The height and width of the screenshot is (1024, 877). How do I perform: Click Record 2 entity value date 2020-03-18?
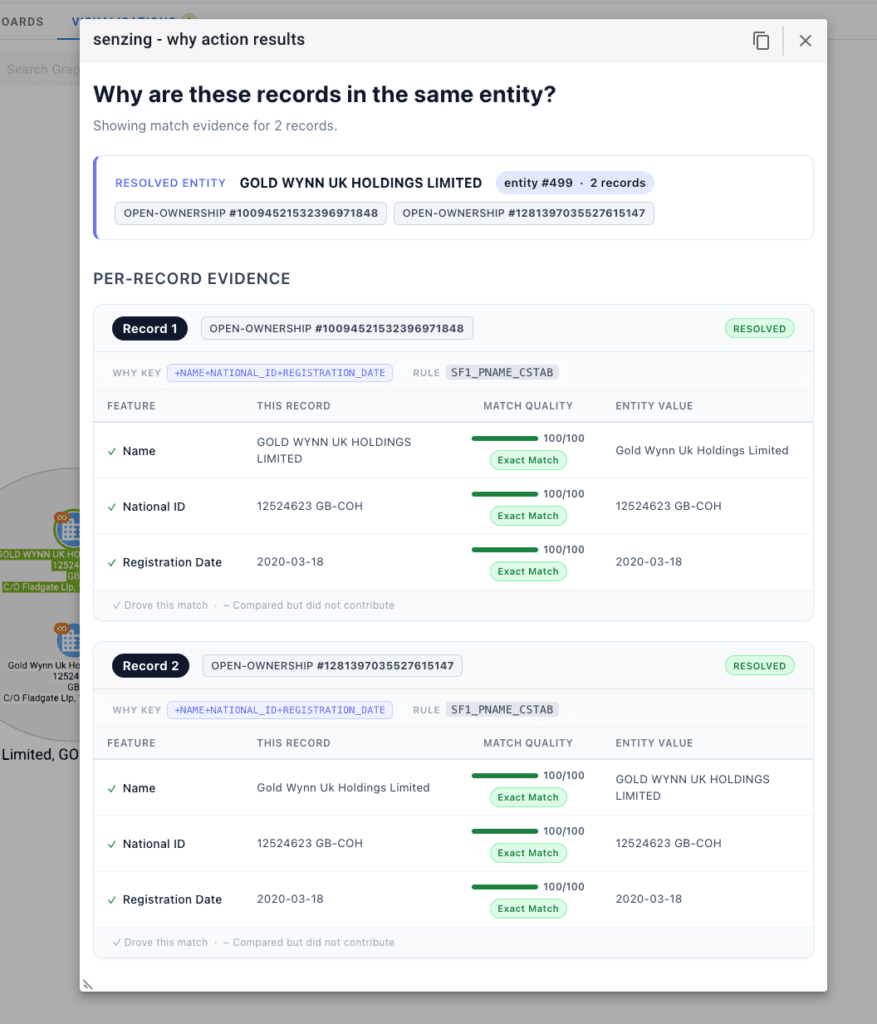point(648,899)
